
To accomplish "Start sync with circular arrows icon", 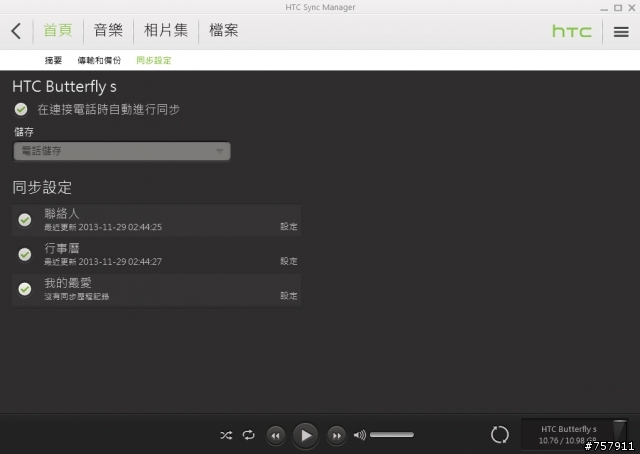I will click(x=500, y=434).
